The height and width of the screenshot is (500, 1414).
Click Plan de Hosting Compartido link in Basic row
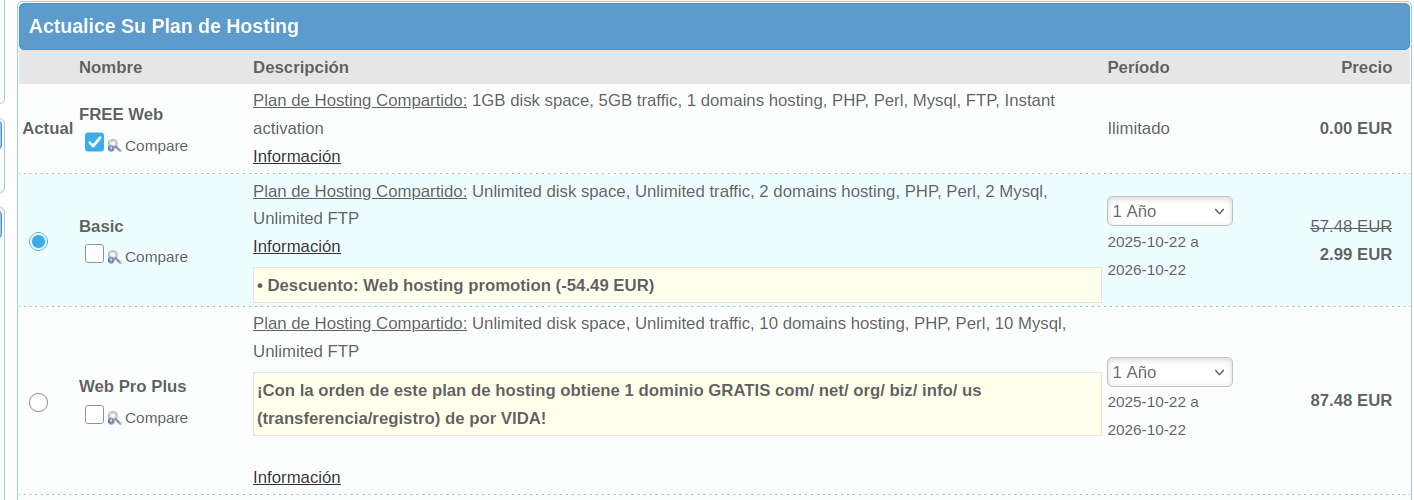point(359,191)
